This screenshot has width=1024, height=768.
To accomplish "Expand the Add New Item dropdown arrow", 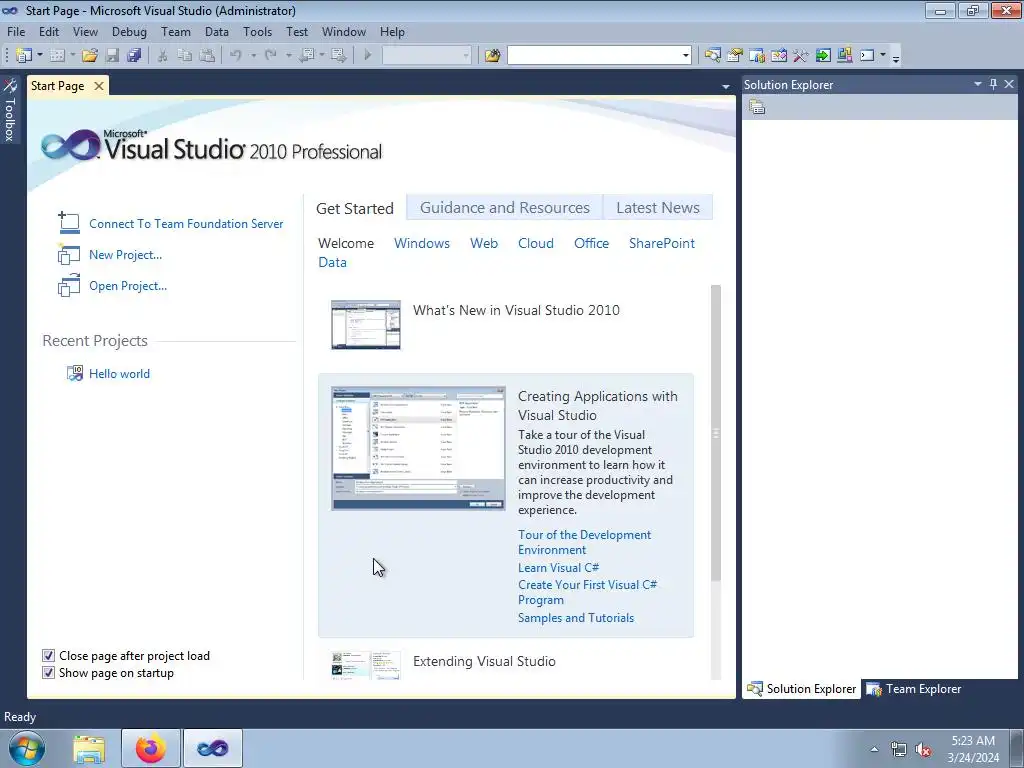I will 72,56.
